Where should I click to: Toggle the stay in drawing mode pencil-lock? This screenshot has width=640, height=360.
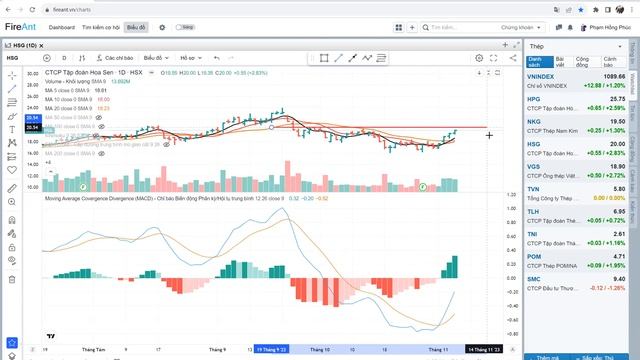[x=12, y=234]
